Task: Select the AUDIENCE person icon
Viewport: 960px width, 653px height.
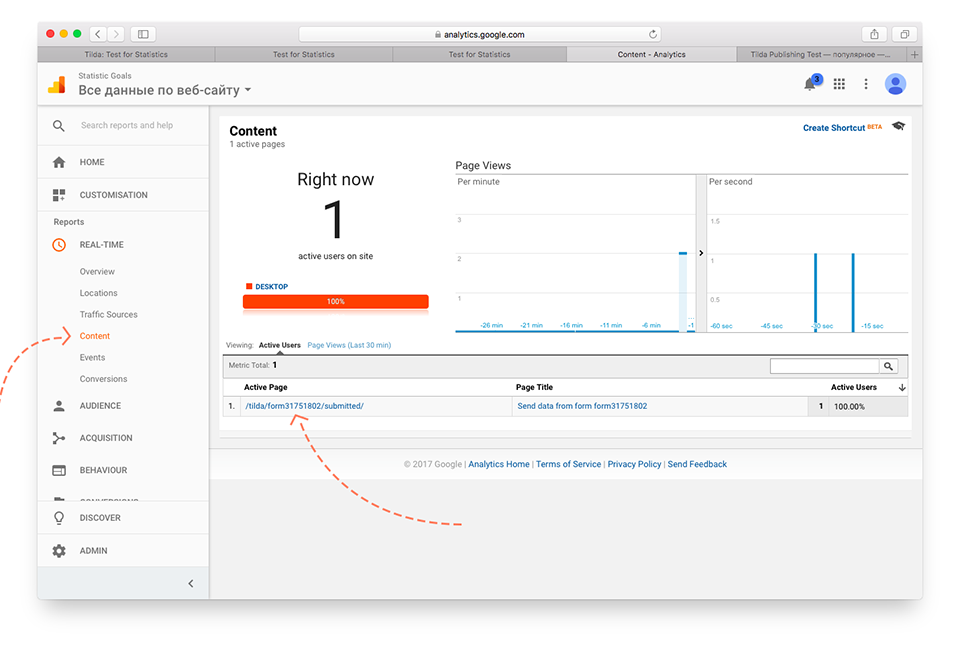Action: point(58,405)
